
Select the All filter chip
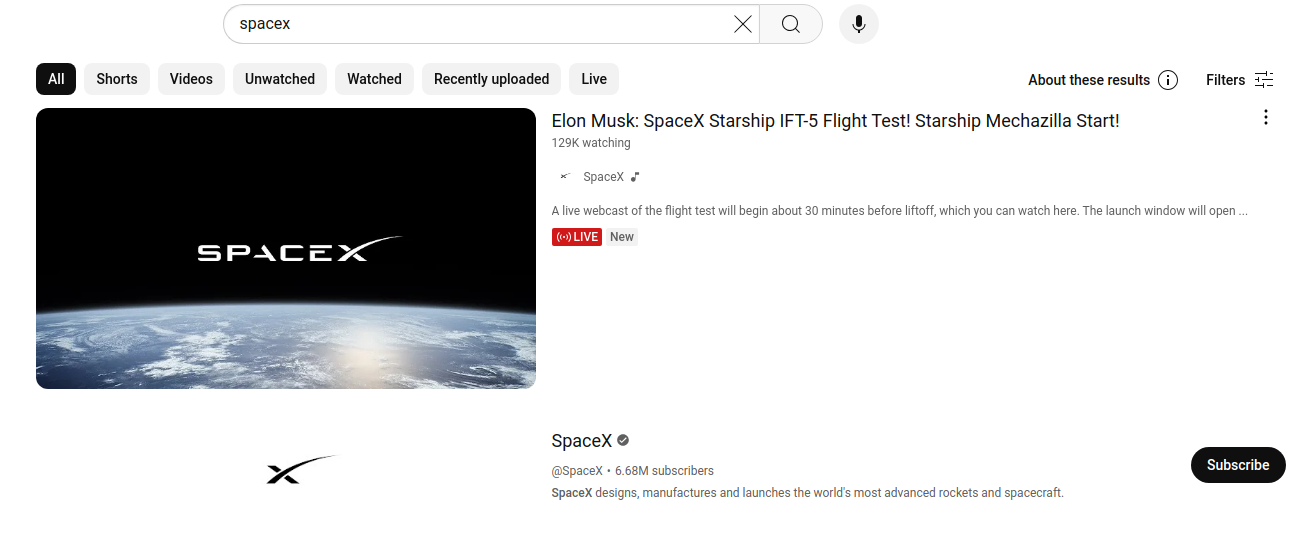coord(56,79)
